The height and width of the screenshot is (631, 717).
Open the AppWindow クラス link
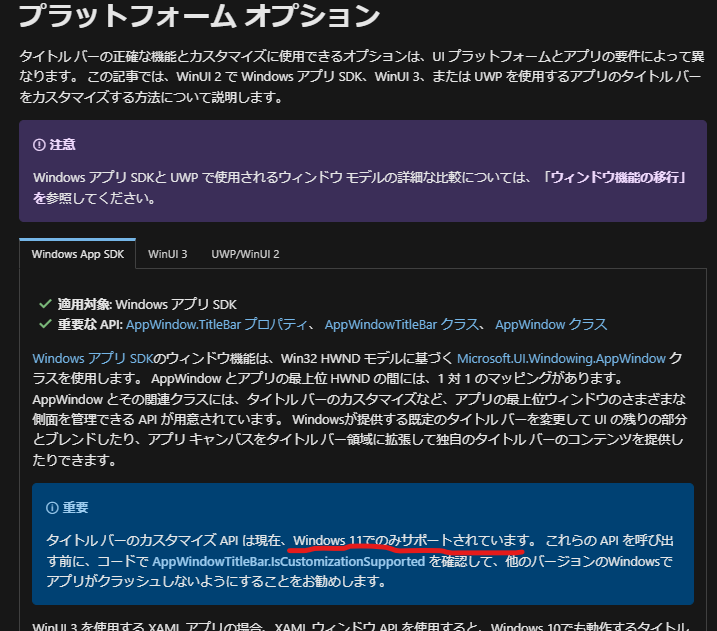pyautogui.click(x=551, y=325)
